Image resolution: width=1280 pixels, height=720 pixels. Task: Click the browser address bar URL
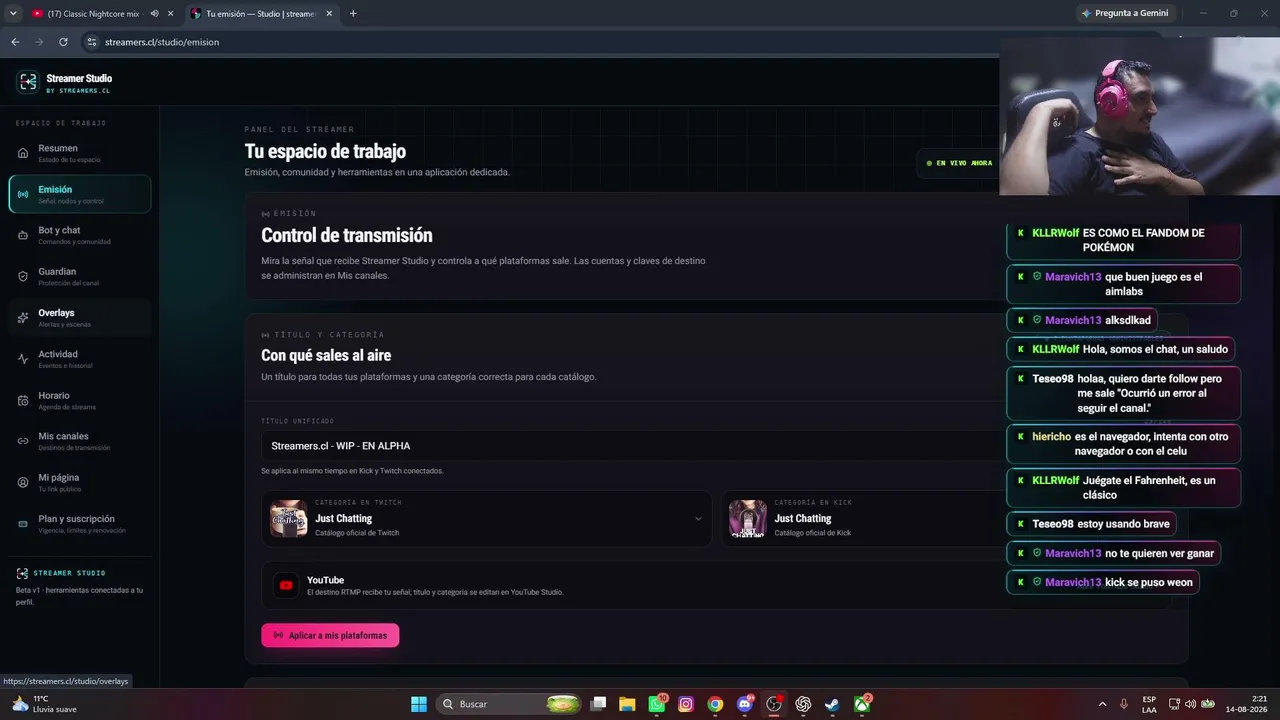[162, 42]
